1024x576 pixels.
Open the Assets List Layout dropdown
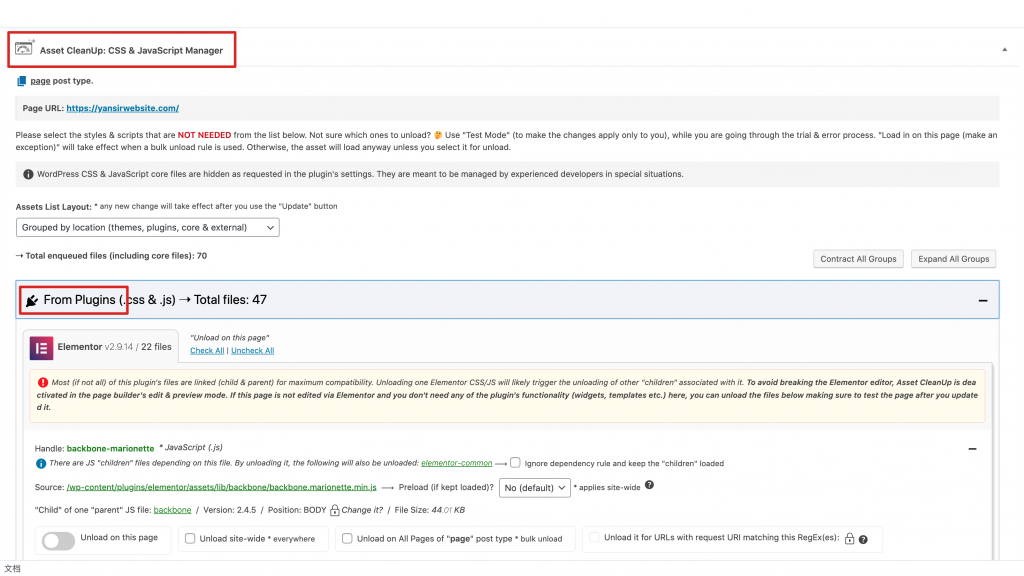(148, 228)
